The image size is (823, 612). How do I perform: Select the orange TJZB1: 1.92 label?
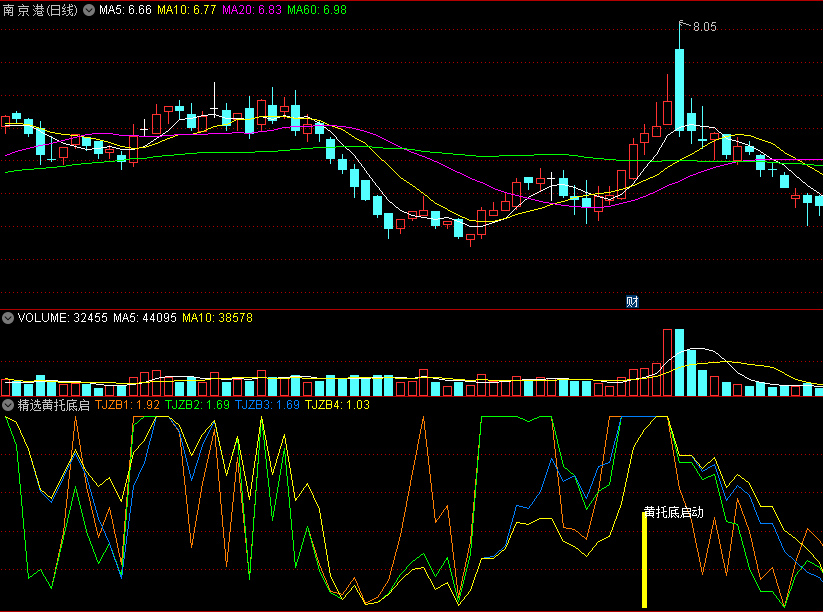pos(128,405)
